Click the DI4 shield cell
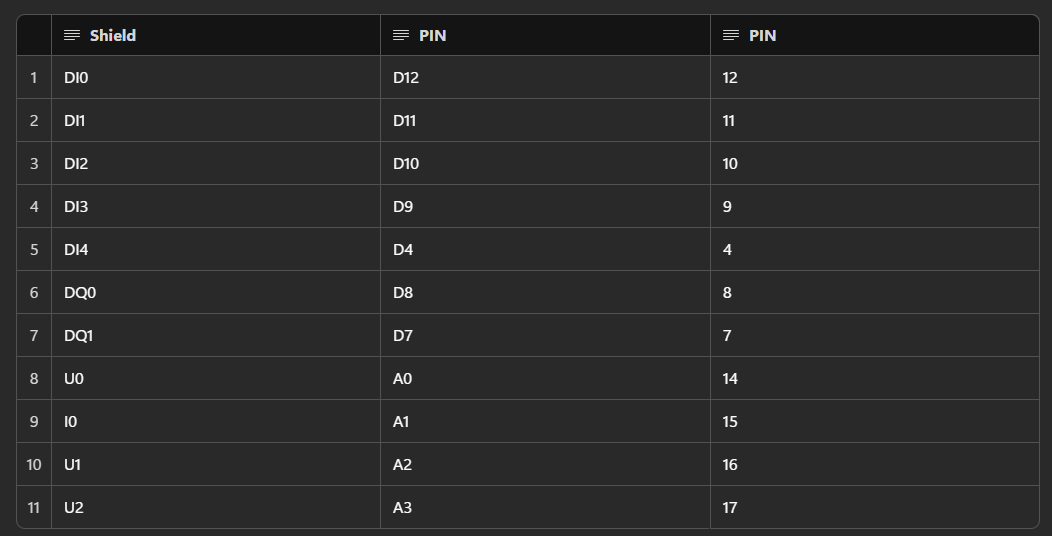Screen dimensions: 1052x536 pyautogui.click(x=76, y=250)
